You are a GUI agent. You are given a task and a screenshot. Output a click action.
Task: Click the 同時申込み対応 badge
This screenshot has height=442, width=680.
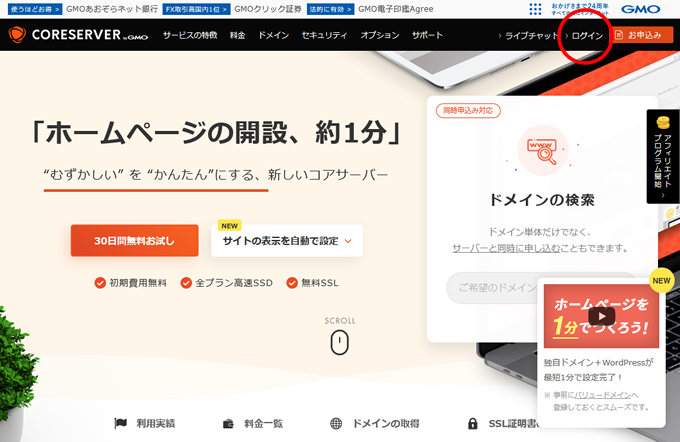pos(468,111)
